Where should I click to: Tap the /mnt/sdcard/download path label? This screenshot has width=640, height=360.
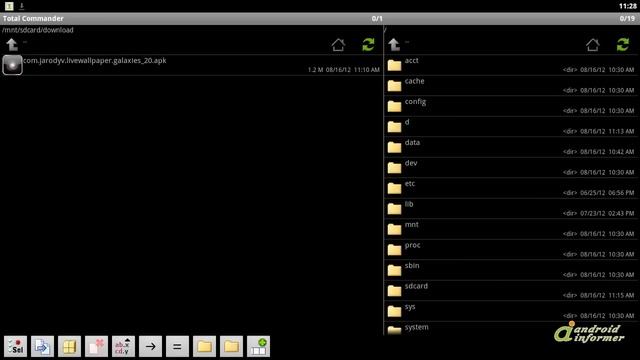(x=38, y=30)
